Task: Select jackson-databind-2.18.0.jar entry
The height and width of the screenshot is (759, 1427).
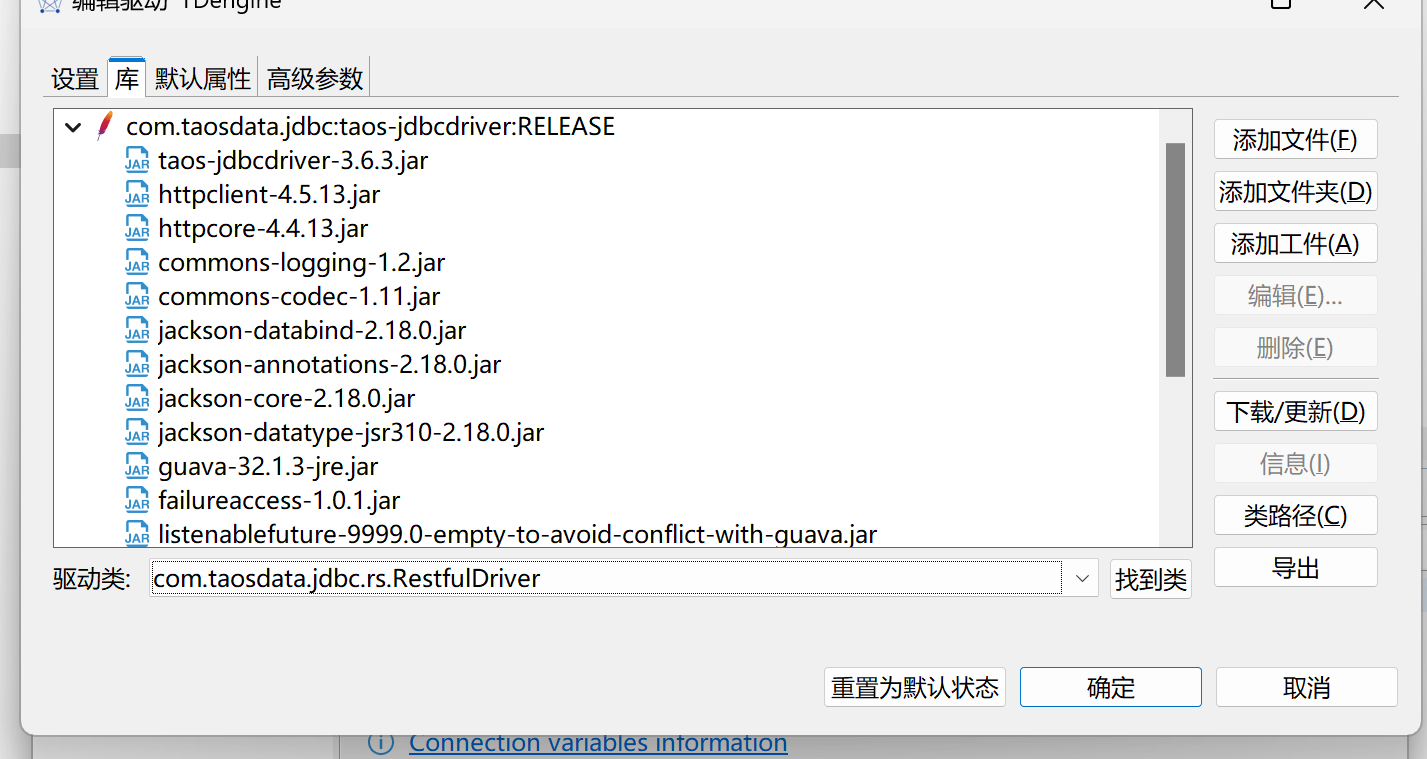Action: pyautogui.click(x=312, y=331)
